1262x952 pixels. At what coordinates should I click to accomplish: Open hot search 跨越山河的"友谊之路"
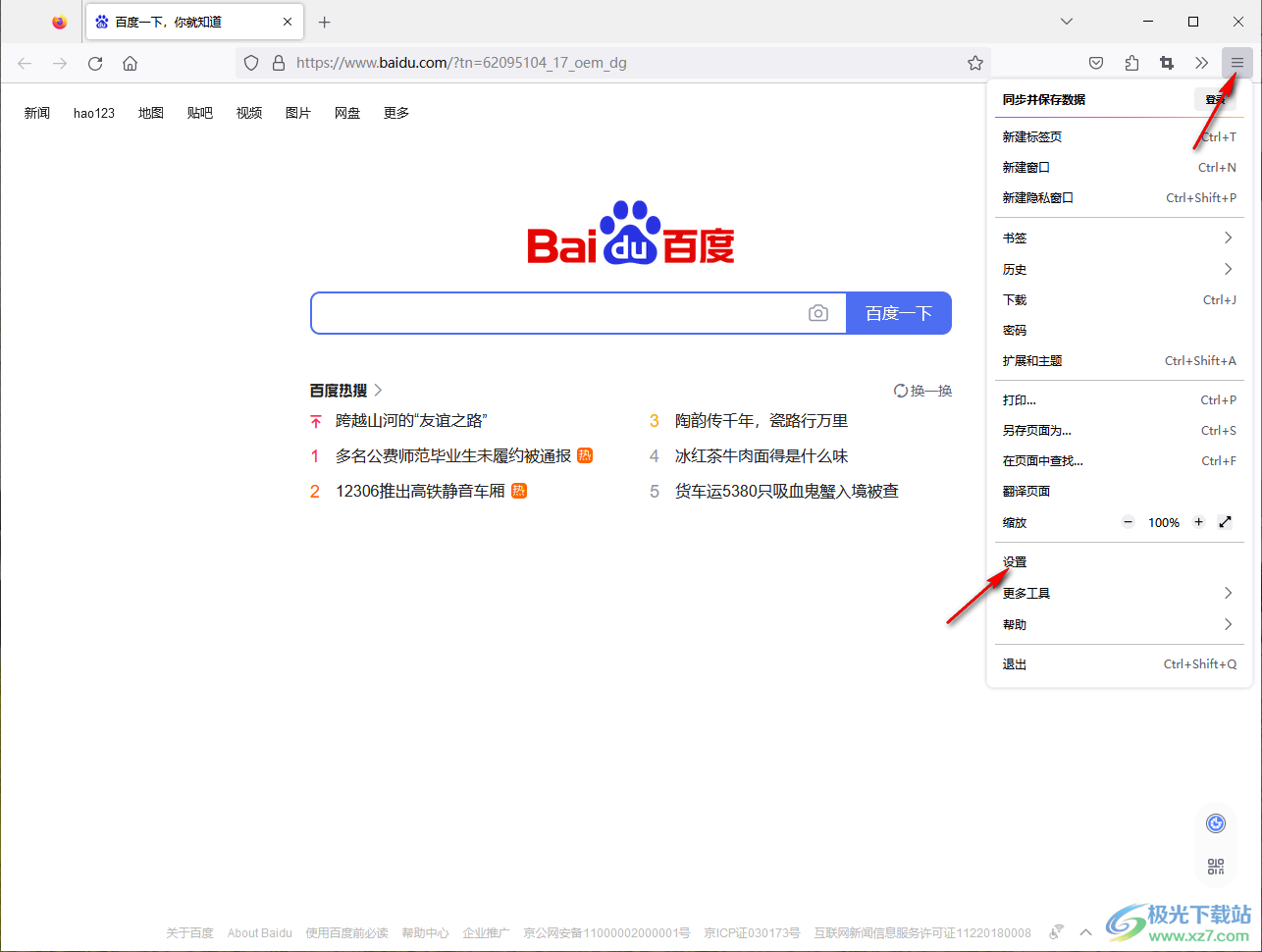[411, 421]
